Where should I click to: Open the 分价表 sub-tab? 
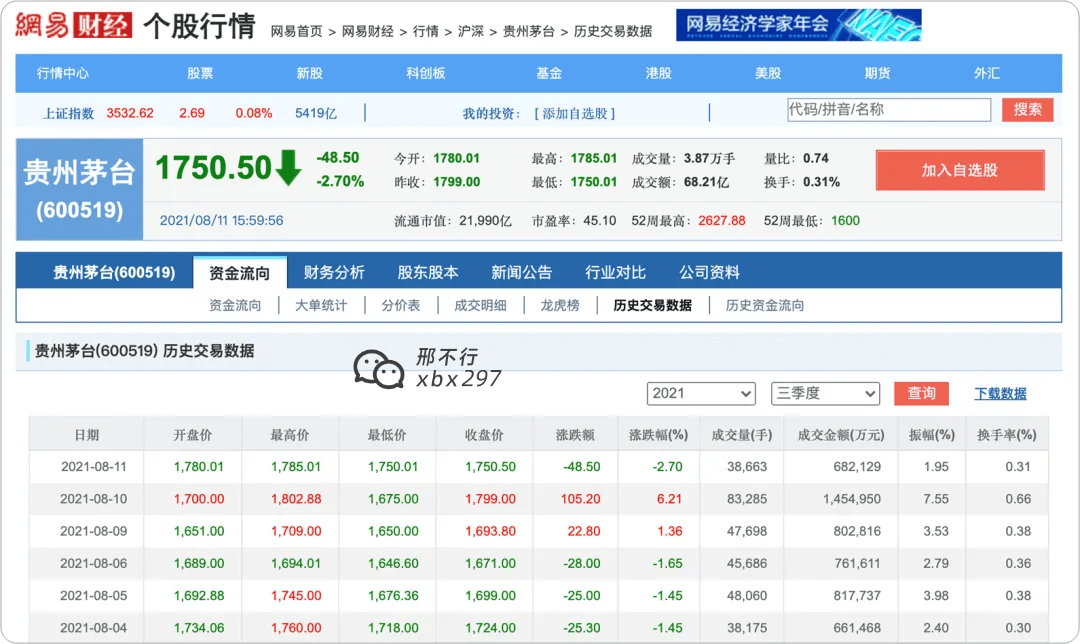coord(401,306)
